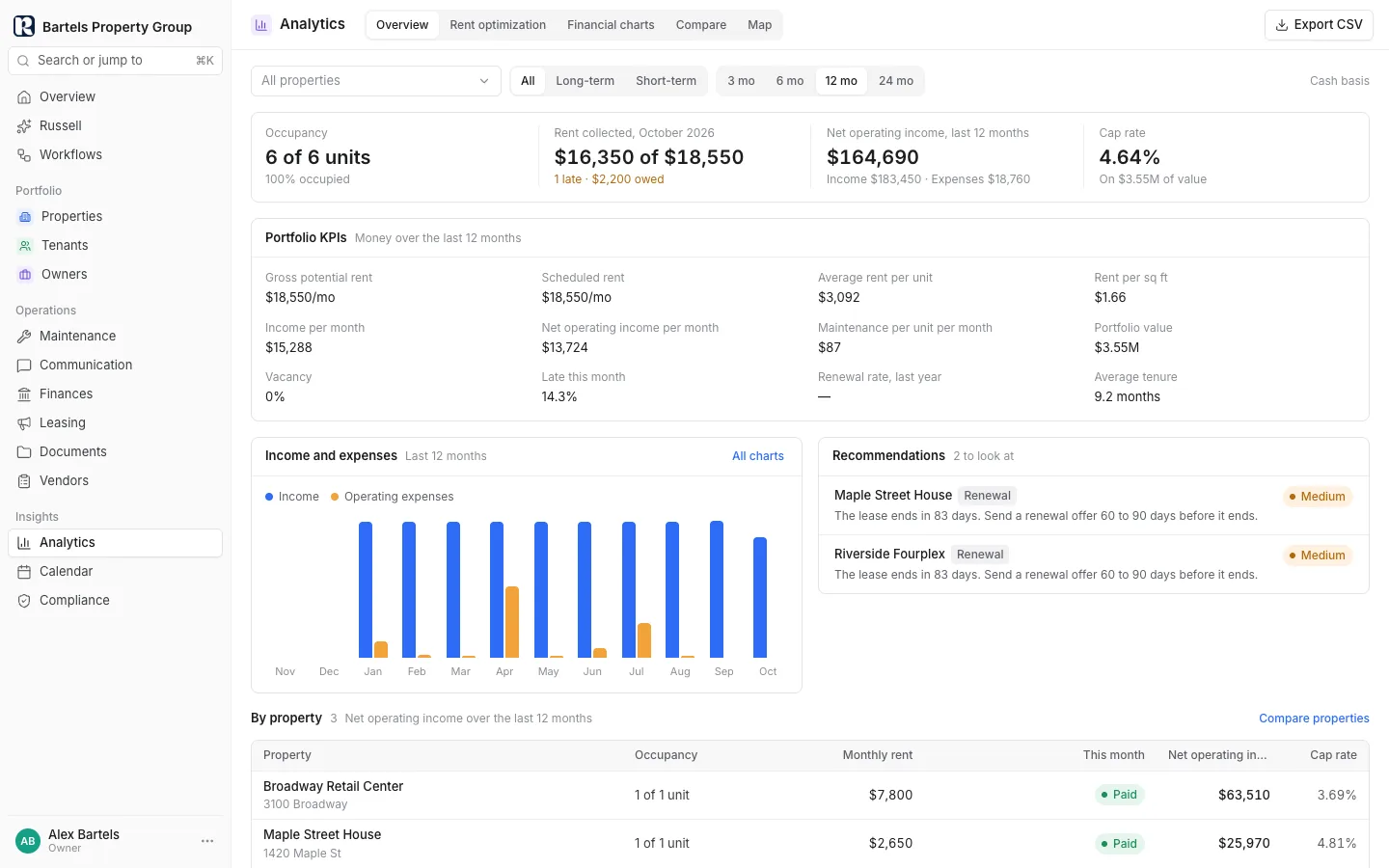Open Maintenance via its wrench icon
1389x868 pixels.
pyautogui.click(x=24, y=337)
